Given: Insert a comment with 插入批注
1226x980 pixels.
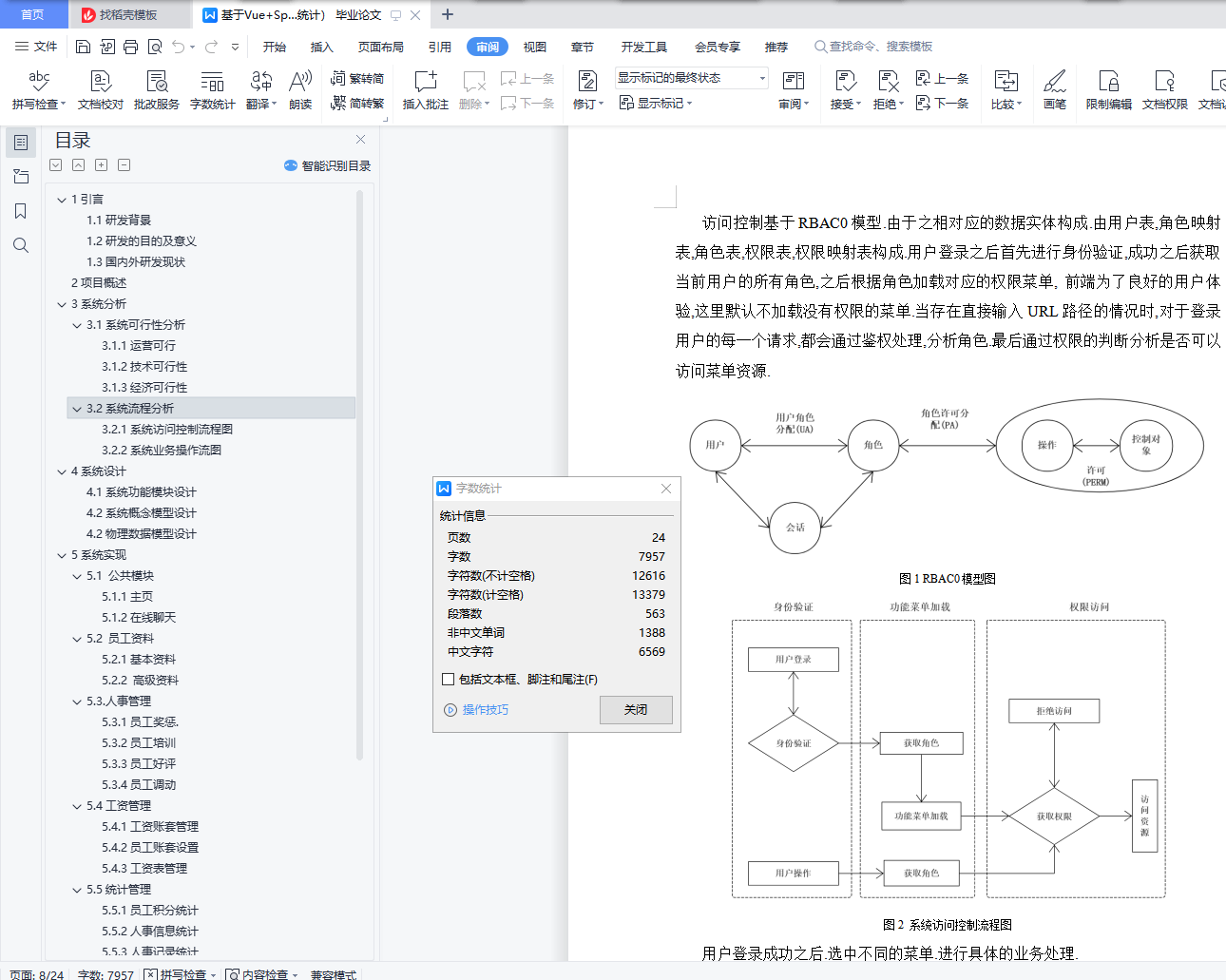Looking at the screenshot, I should 425,90.
